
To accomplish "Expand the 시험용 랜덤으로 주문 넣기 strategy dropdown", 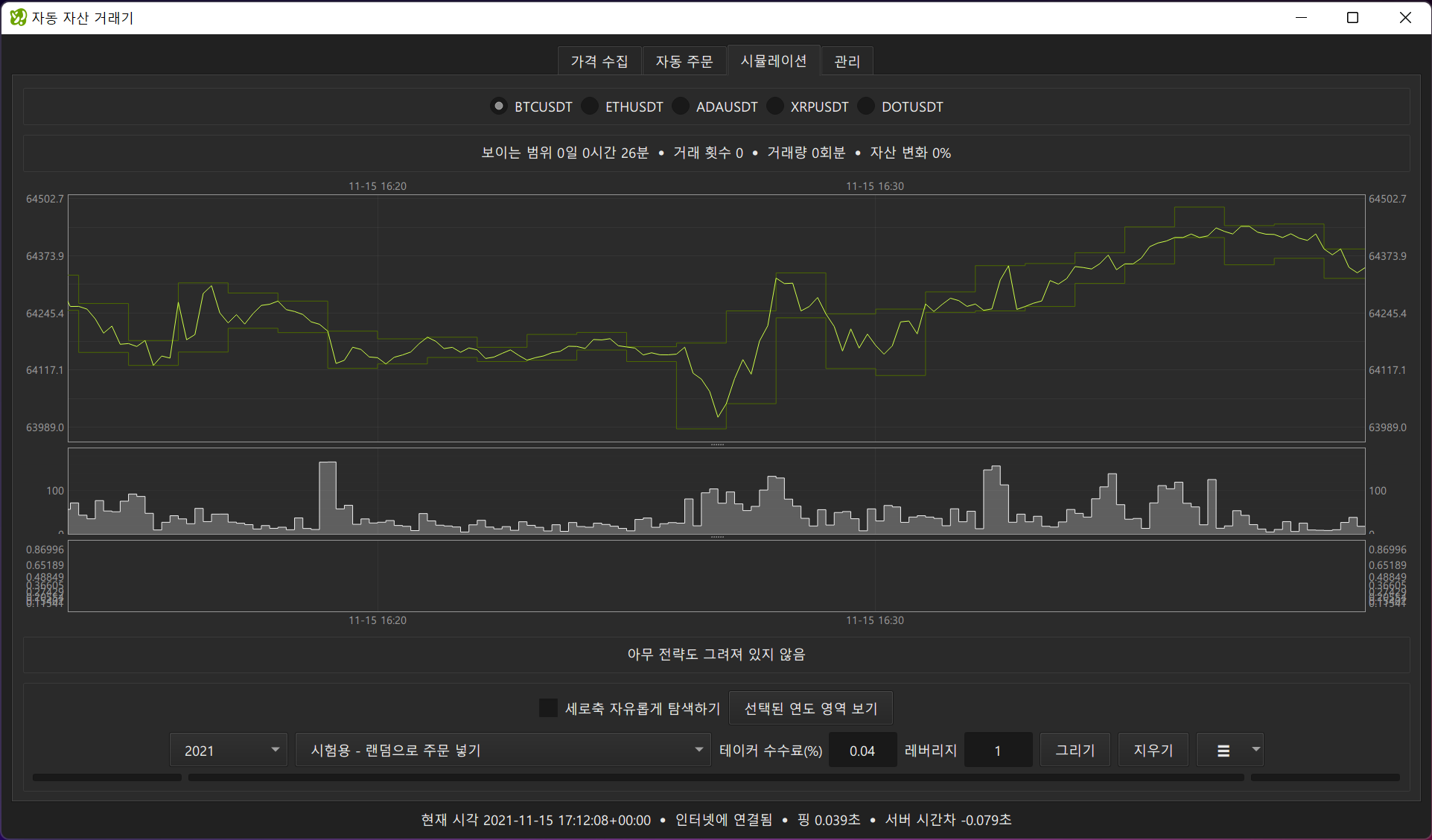I will [x=503, y=751].
